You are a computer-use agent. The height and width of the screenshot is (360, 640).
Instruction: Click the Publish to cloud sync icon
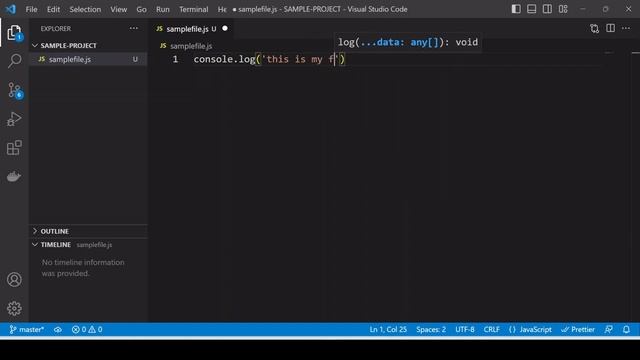58,329
